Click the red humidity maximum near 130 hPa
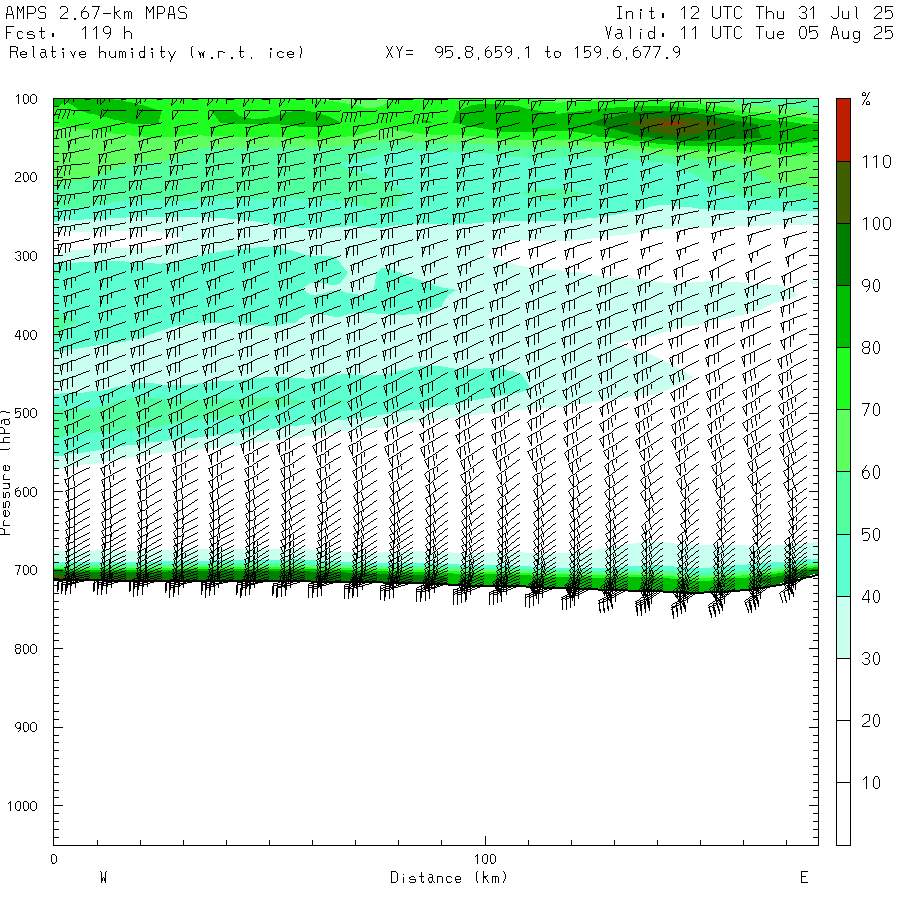 point(670,123)
